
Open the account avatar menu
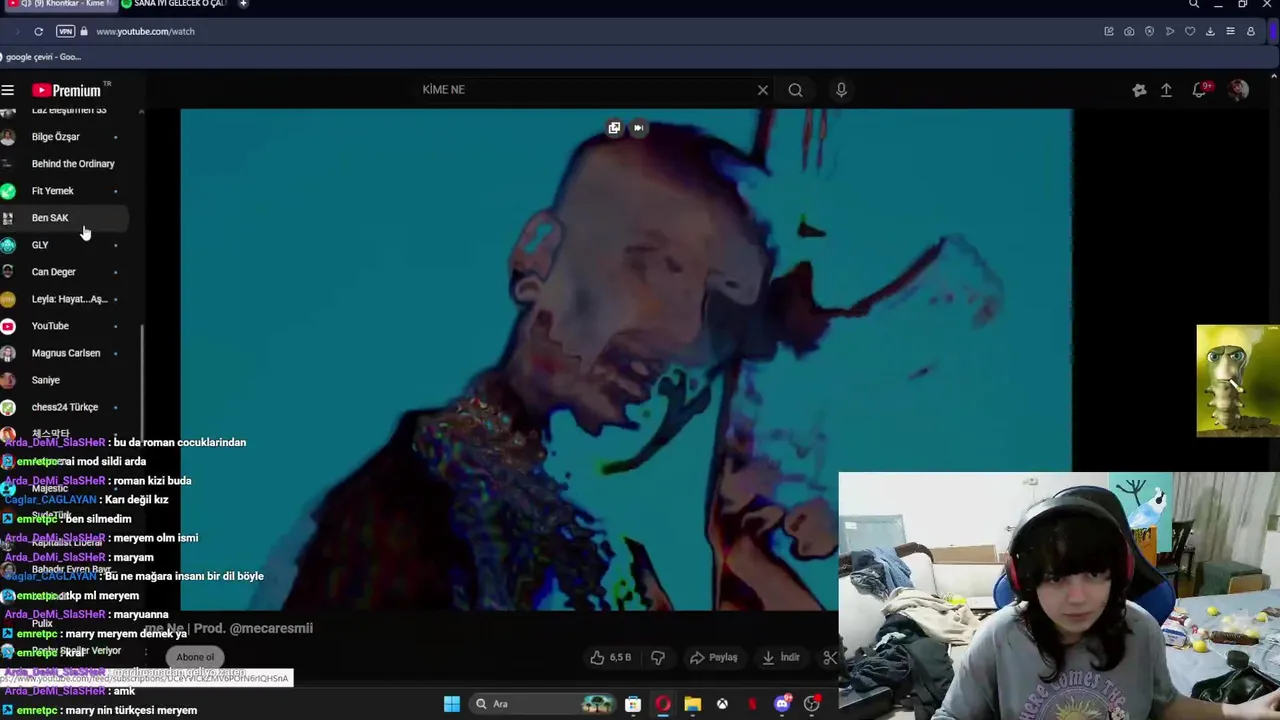(1238, 90)
